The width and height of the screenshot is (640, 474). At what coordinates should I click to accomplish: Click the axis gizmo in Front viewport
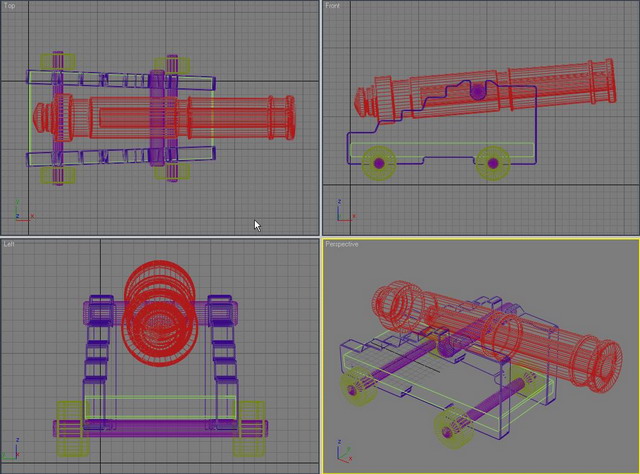[x=345, y=211]
